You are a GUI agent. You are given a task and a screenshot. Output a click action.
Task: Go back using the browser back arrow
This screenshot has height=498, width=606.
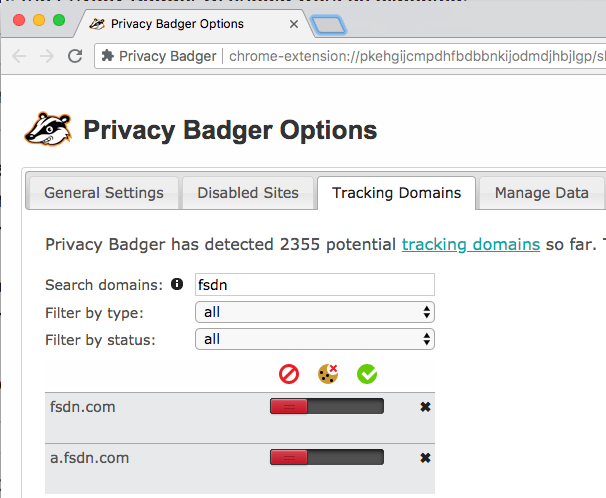(x=19, y=56)
